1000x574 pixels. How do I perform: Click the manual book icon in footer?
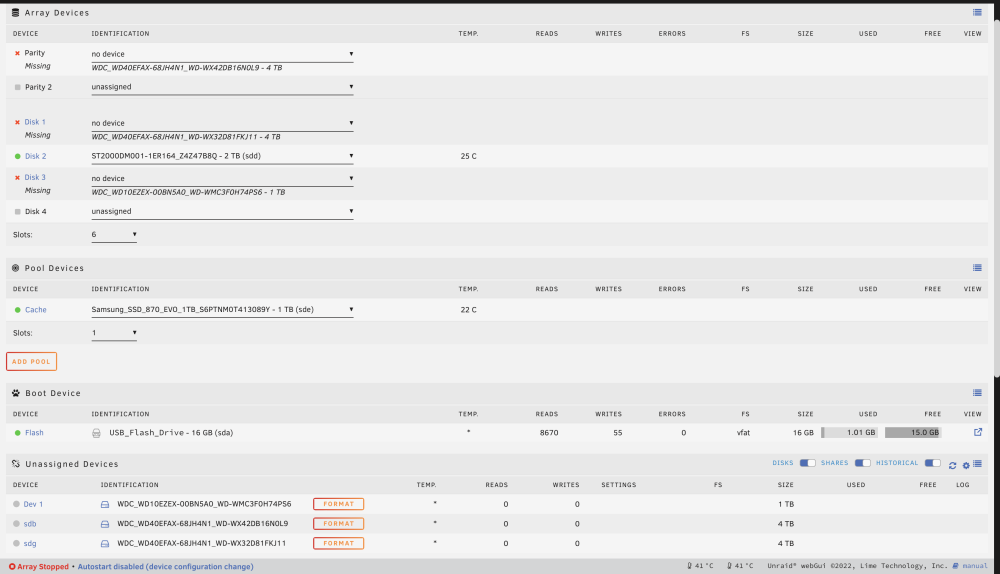pyautogui.click(x=955, y=566)
